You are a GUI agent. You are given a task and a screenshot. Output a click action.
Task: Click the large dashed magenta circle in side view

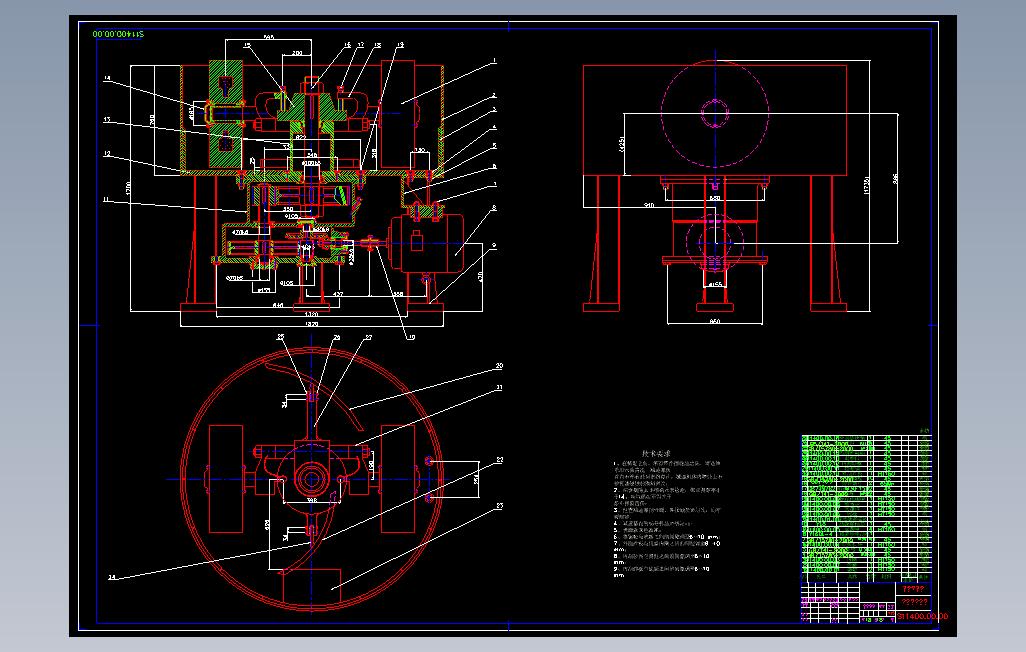[x=715, y=114]
